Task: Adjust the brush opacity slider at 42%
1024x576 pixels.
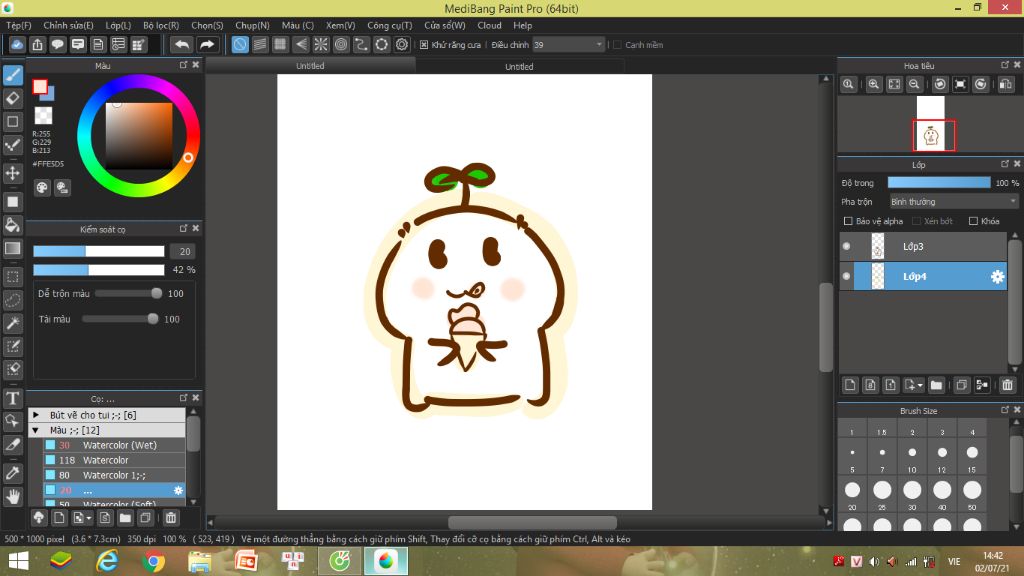Action: [99, 270]
